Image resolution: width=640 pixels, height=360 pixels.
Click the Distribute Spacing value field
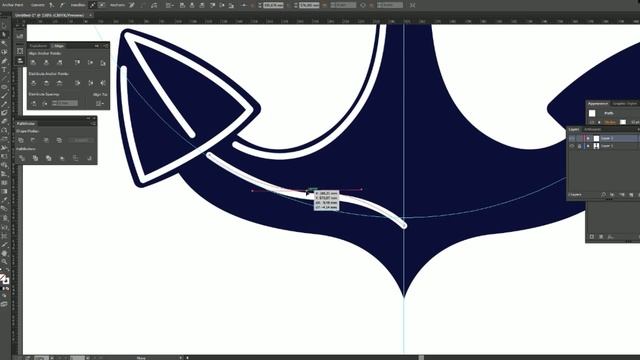[65, 103]
